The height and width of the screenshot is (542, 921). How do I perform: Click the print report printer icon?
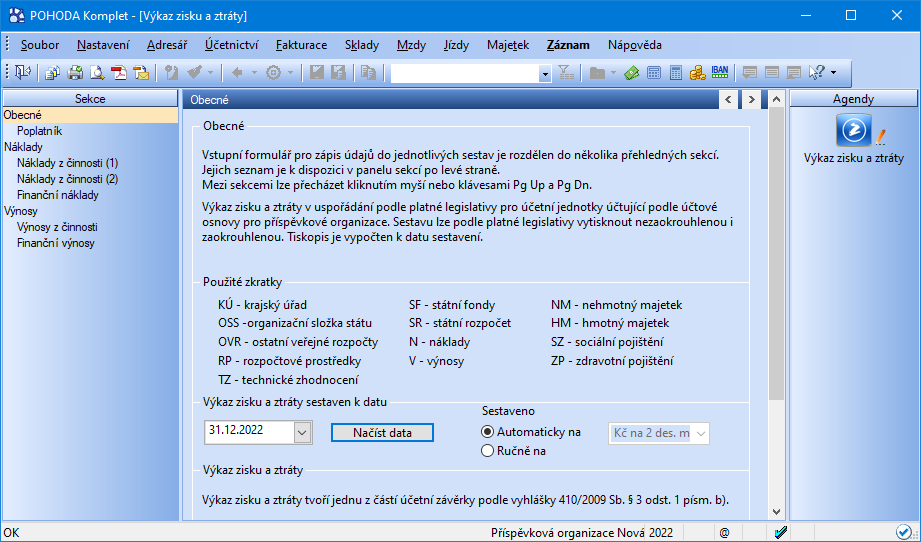click(x=75, y=73)
